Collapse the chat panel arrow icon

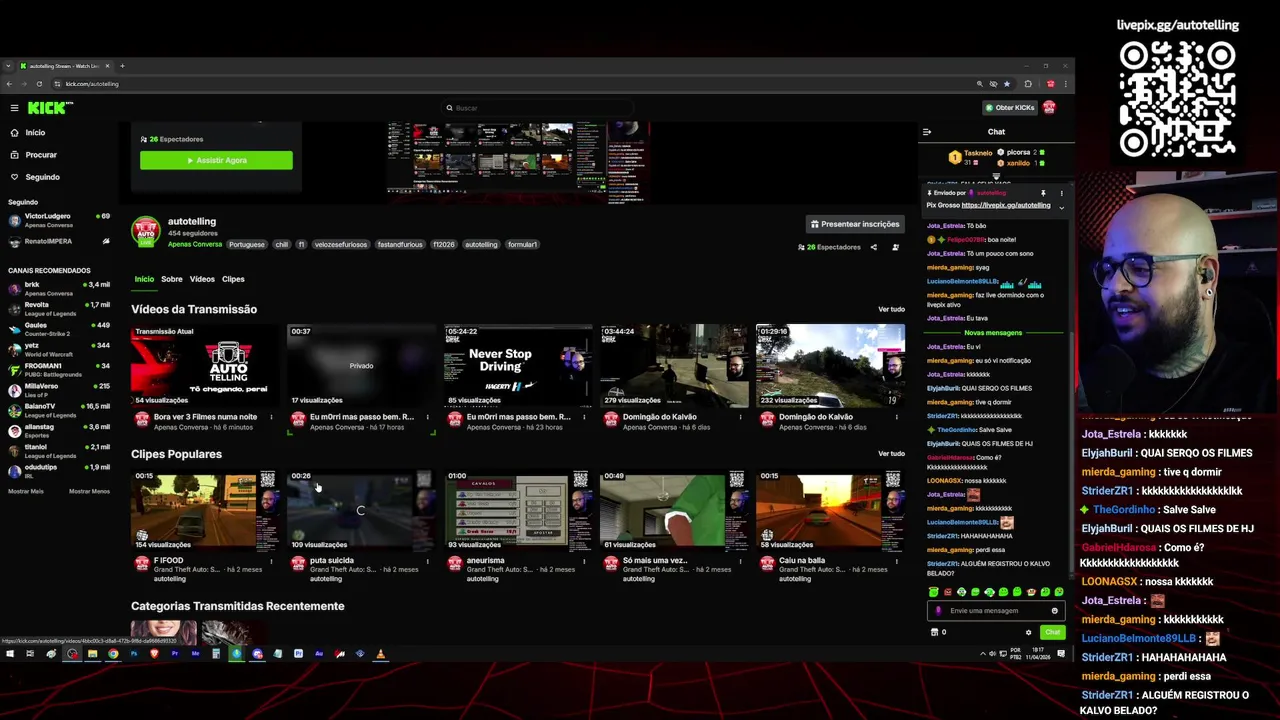(927, 132)
